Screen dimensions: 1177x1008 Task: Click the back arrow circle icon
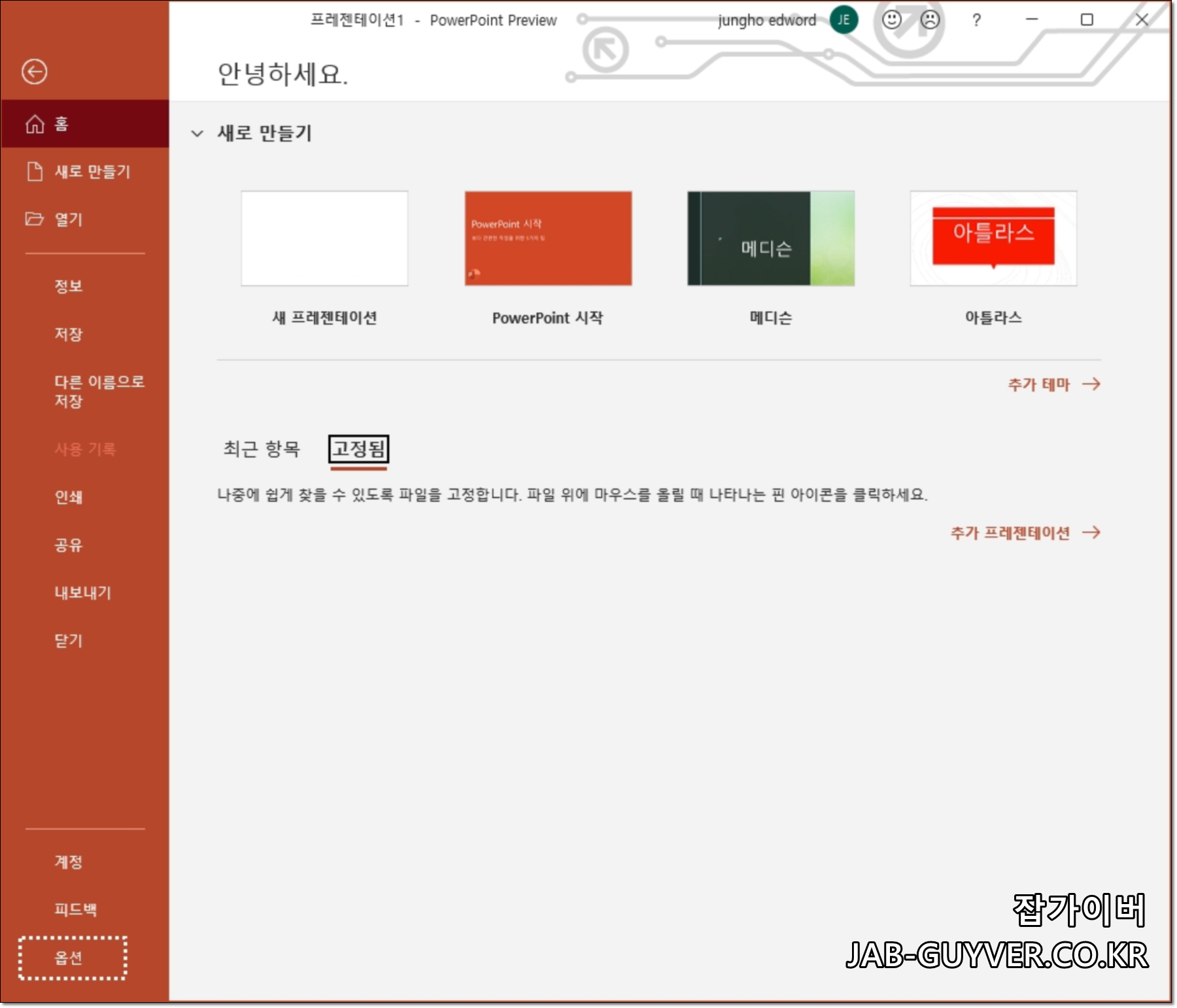[34, 71]
